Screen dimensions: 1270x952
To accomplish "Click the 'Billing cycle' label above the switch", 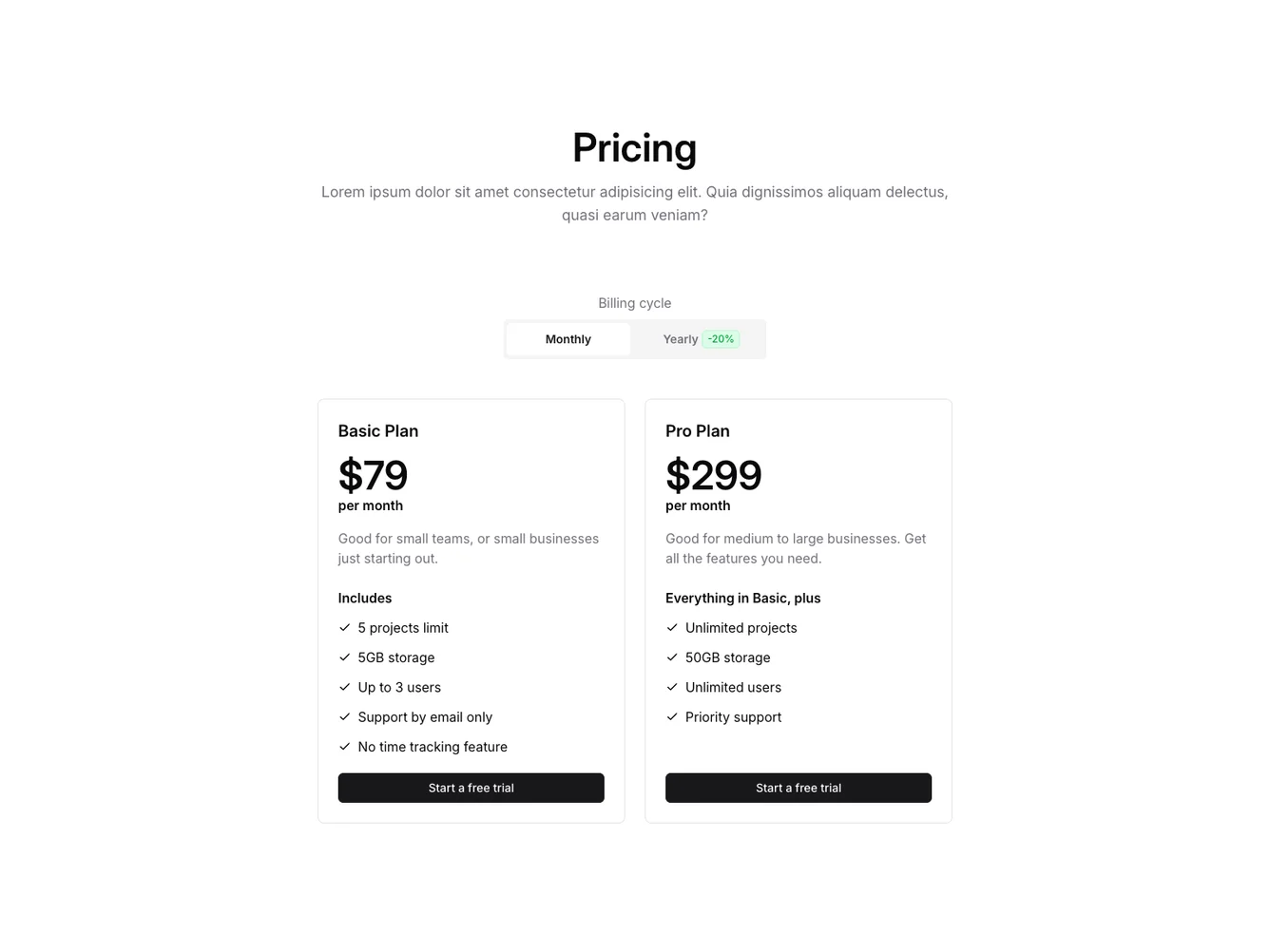I will tap(634, 302).
